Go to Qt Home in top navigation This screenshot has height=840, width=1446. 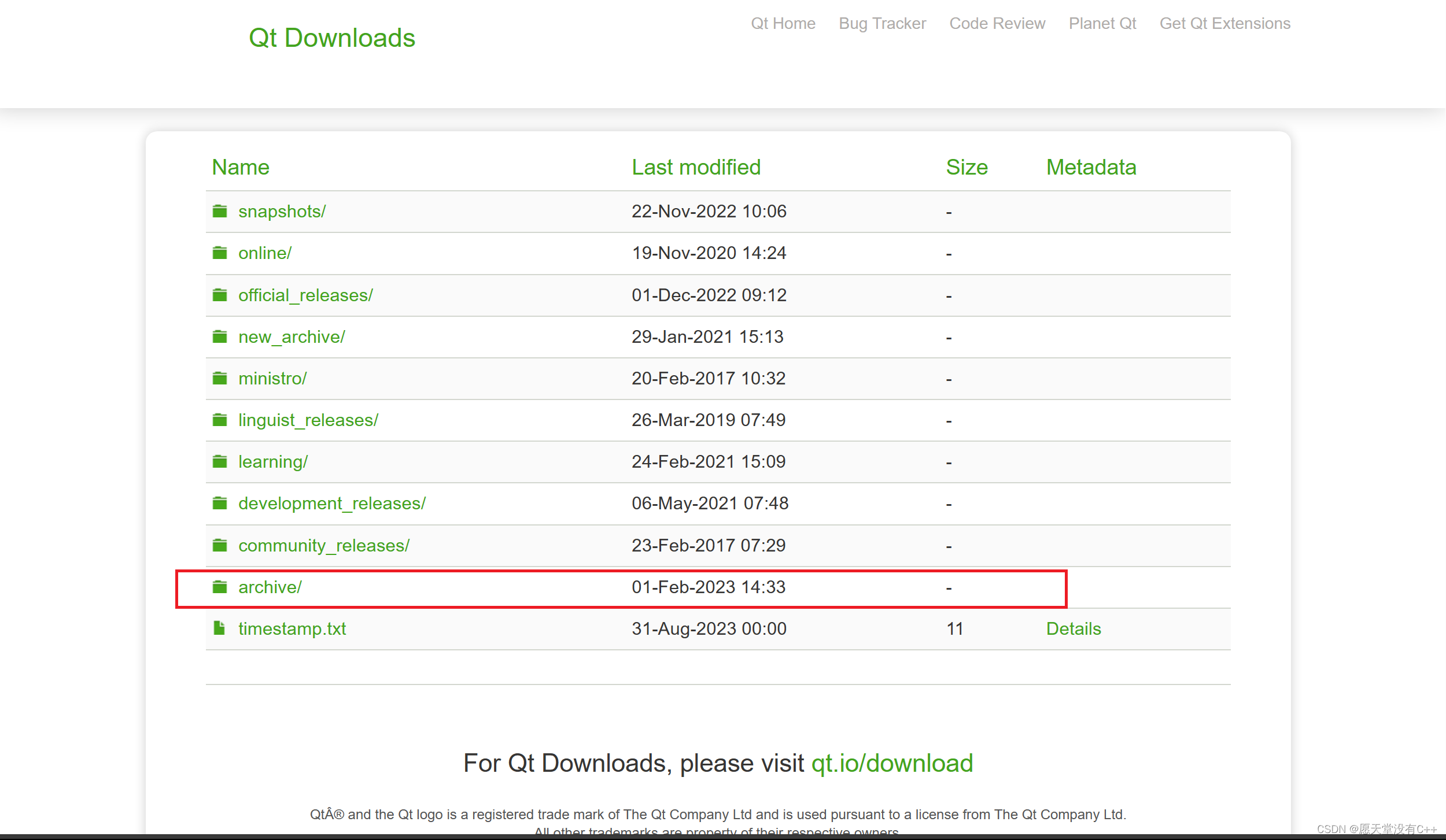pos(783,24)
